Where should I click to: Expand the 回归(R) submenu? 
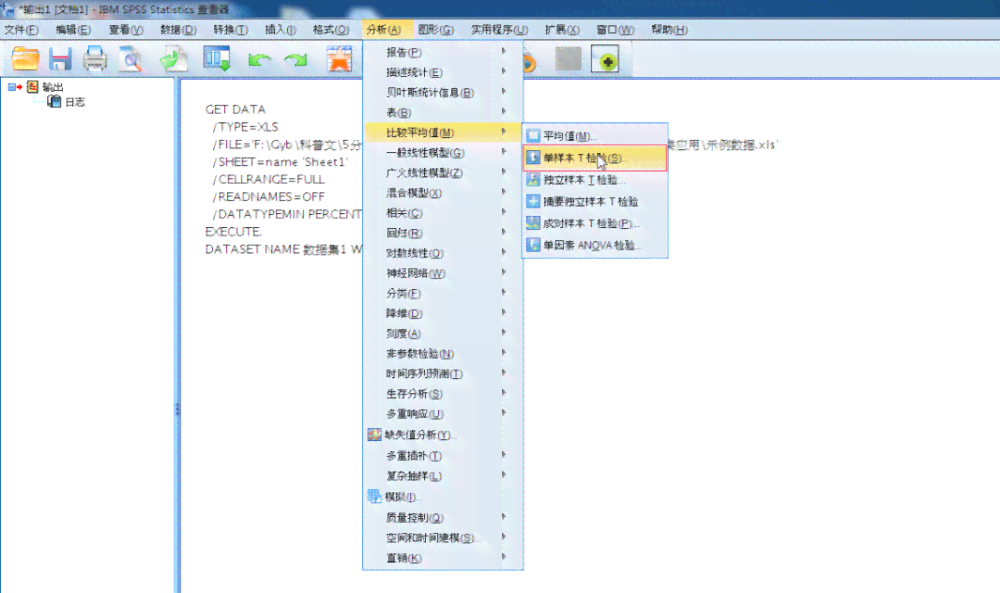[443, 233]
